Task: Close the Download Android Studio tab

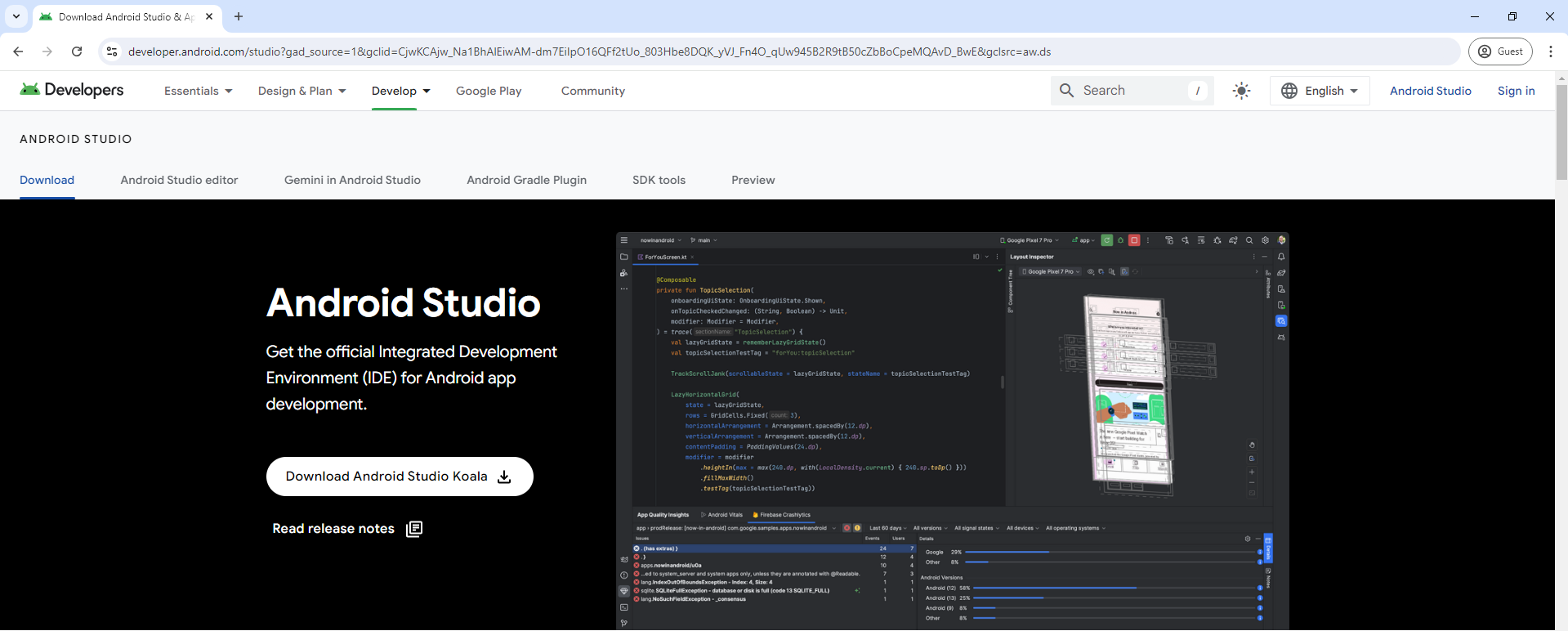Action: 209,16
